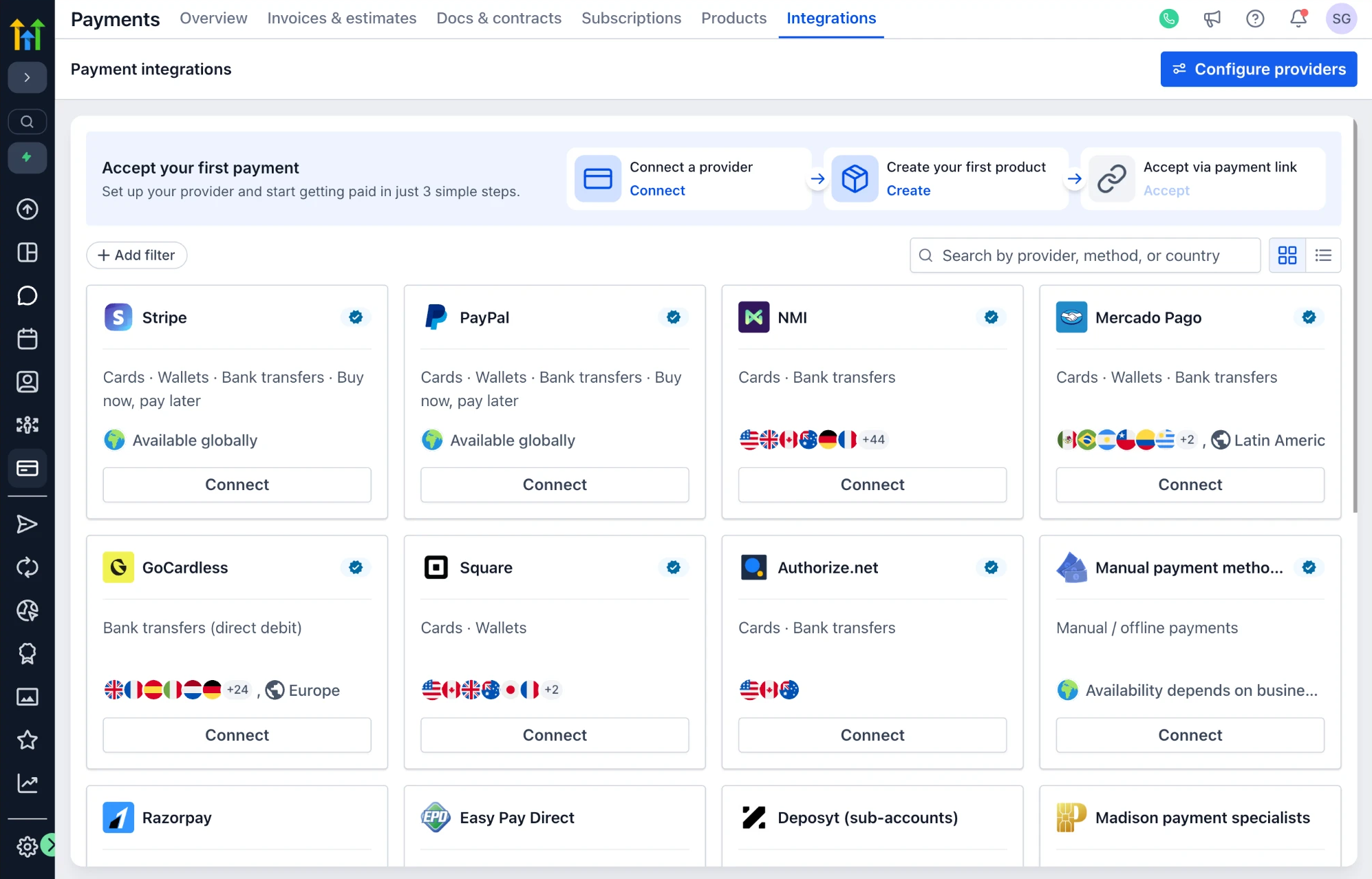Open the automation cycle icon in sidebar

27,568
